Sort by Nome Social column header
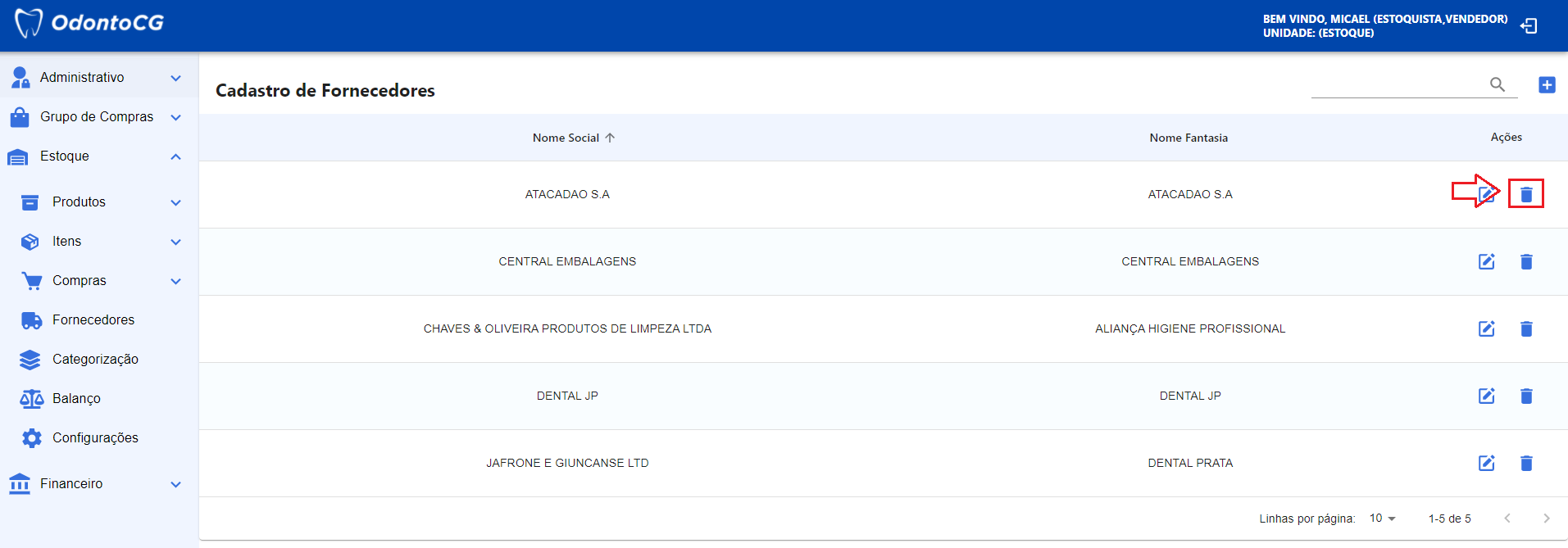This screenshot has width=1568, height=548. pyautogui.click(x=566, y=138)
